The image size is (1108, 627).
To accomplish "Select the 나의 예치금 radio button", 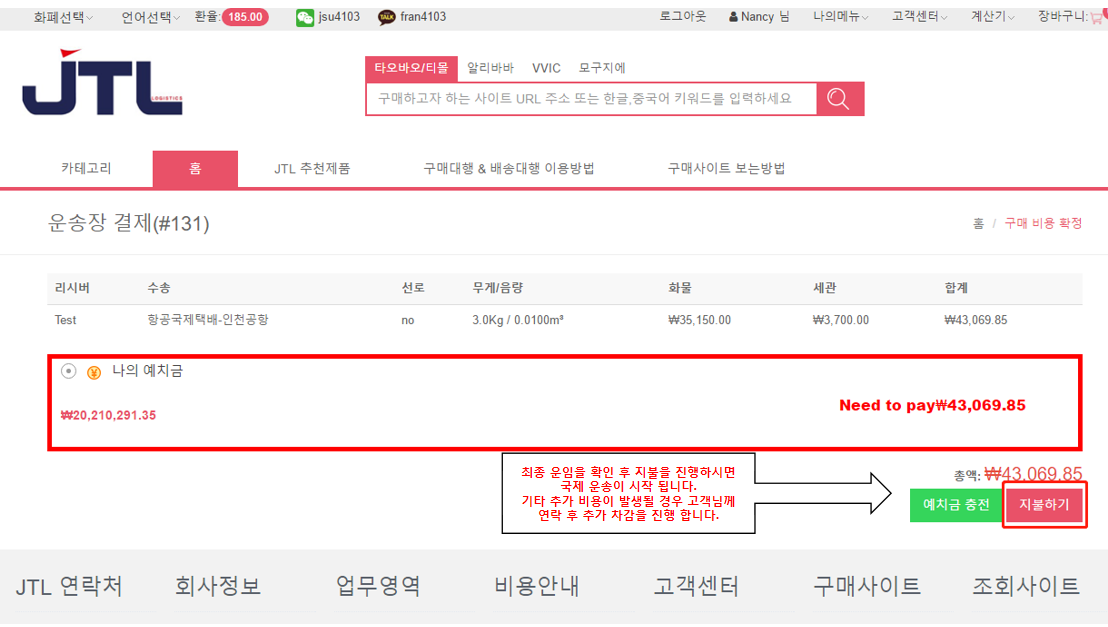I will click(68, 371).
